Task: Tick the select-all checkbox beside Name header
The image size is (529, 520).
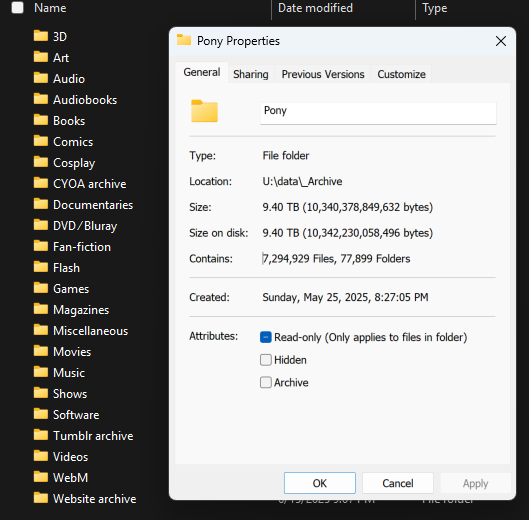Action: (18, 8)
